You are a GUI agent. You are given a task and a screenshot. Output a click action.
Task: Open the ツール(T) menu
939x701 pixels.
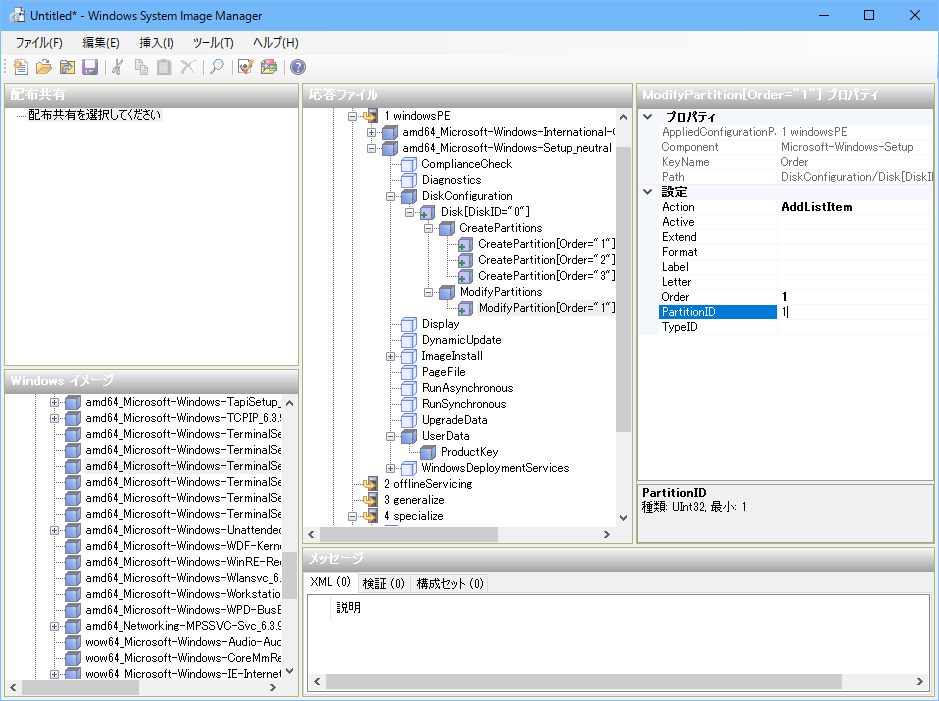213,43
